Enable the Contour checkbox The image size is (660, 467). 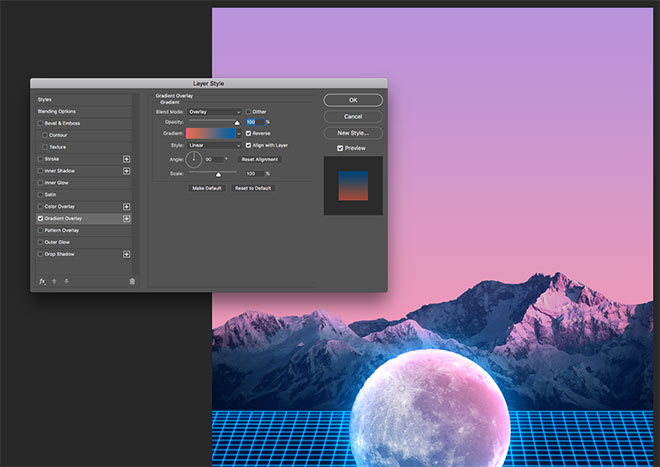[x=45, y=135]
